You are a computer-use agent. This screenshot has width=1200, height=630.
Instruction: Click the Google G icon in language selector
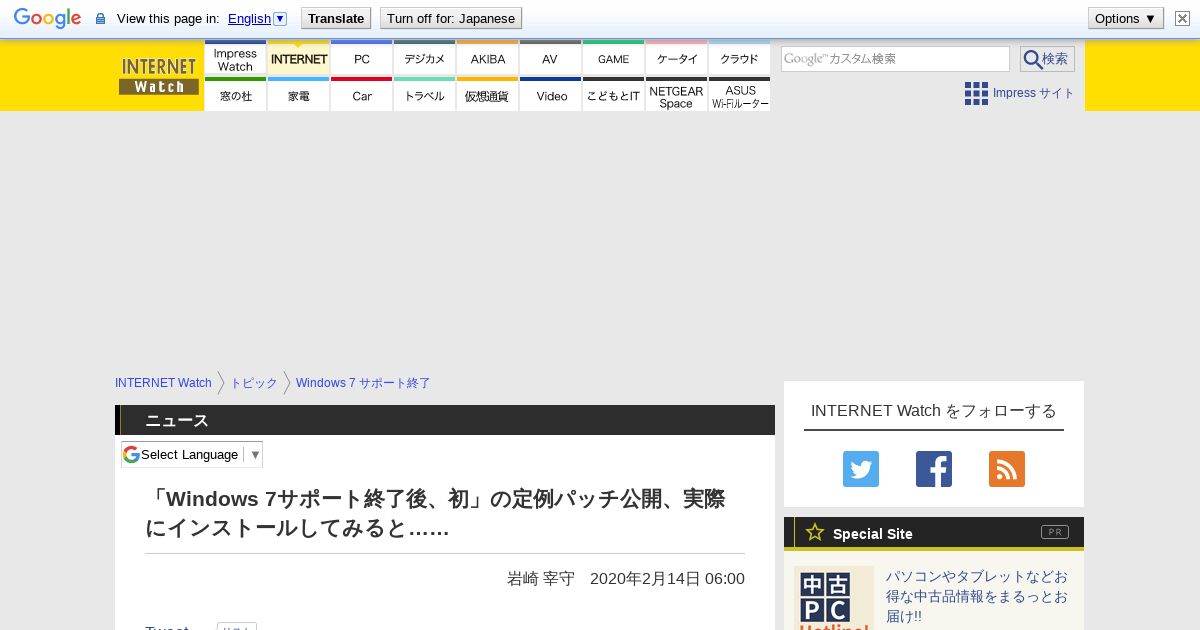131,454
